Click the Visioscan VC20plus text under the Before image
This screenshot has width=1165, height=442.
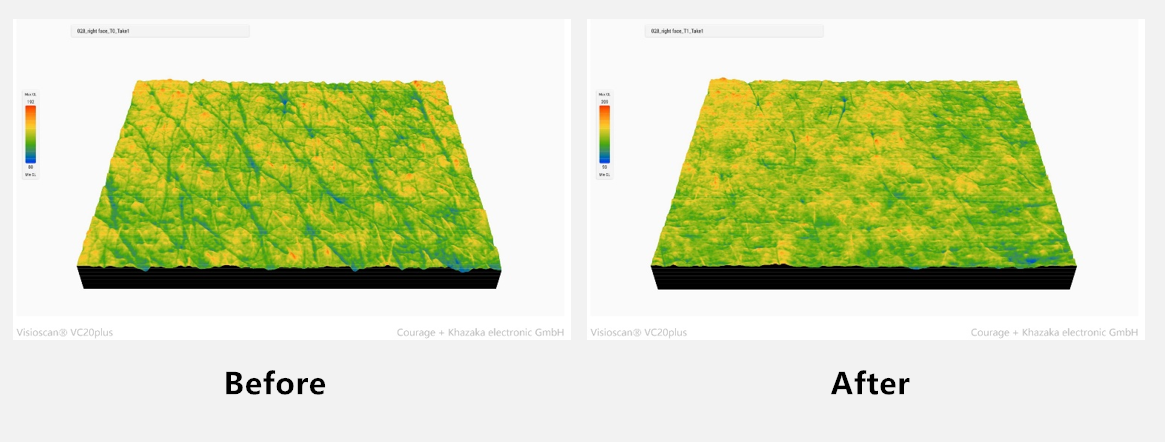(x=65, y=332)
